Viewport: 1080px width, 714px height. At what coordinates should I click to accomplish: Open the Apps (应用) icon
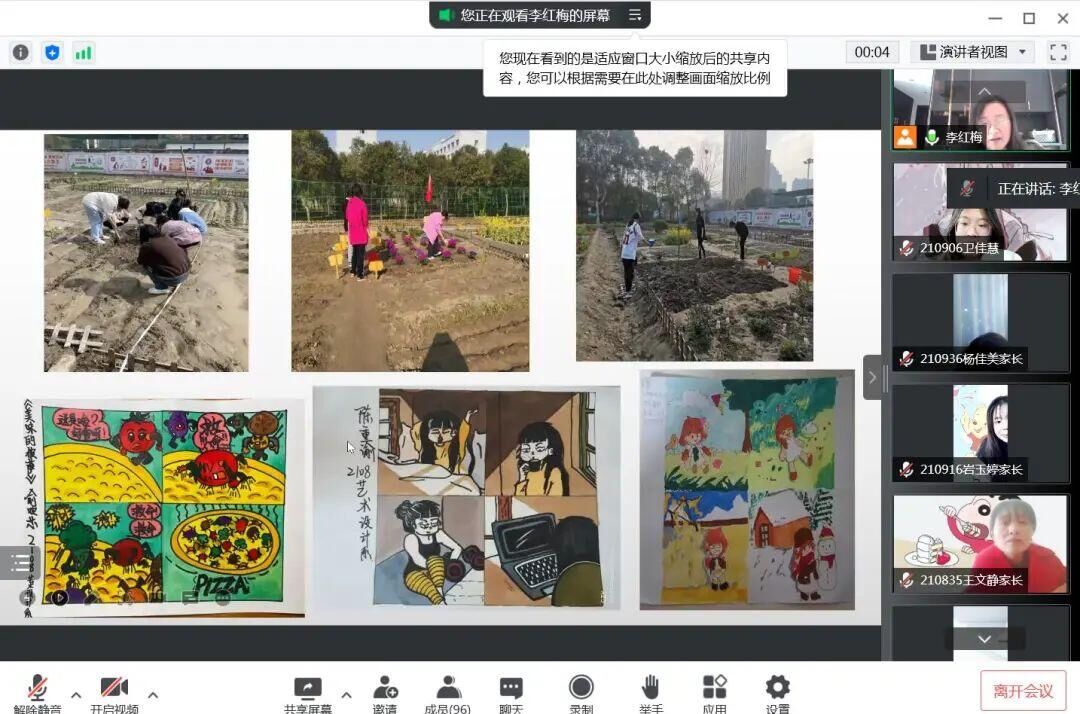(714, 691)
